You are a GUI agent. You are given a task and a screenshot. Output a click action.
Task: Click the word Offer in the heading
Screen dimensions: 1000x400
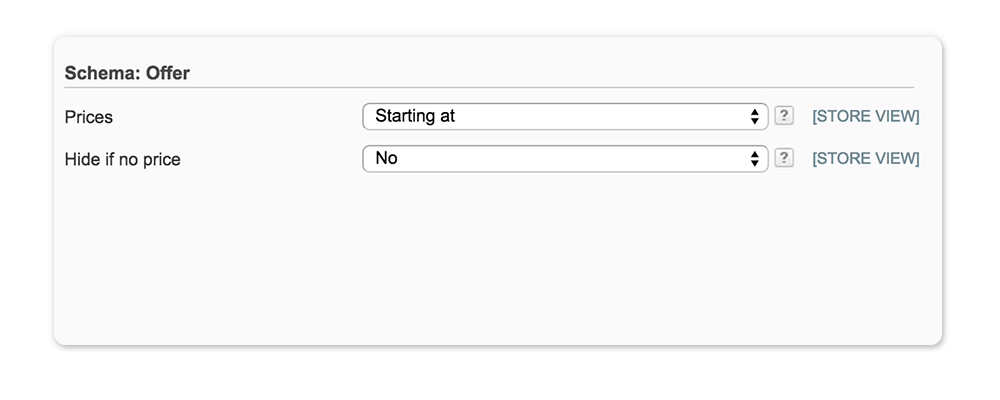[167, 73]
